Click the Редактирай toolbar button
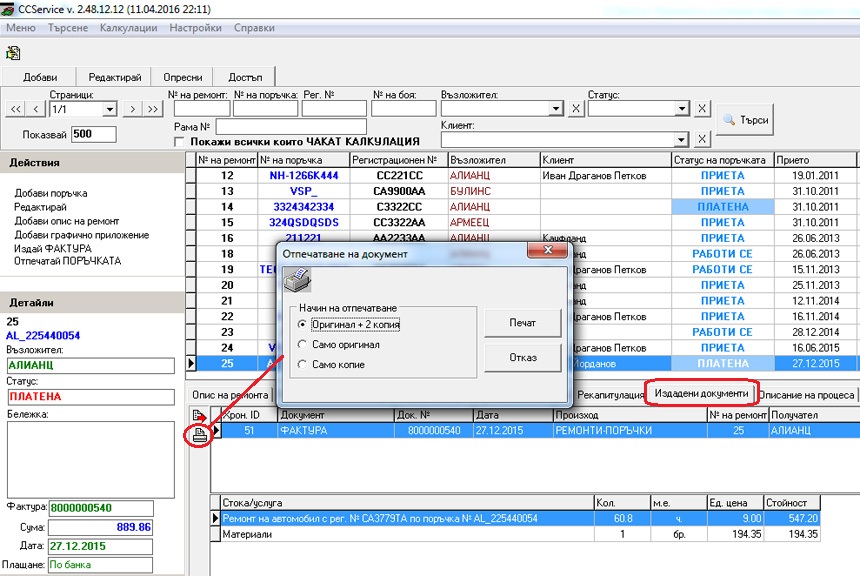The image size is (860, 576). click(x=115, y=77)
